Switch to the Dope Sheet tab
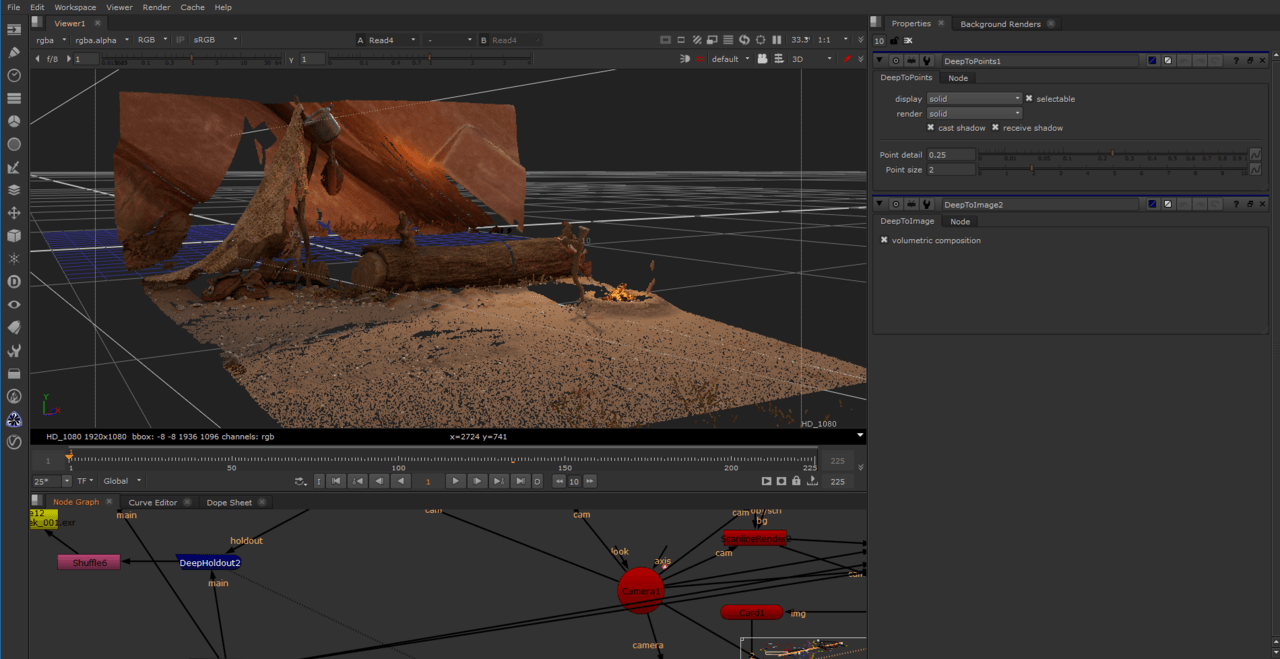Screen dimensions: 1280x659 (x=229, y=502)
